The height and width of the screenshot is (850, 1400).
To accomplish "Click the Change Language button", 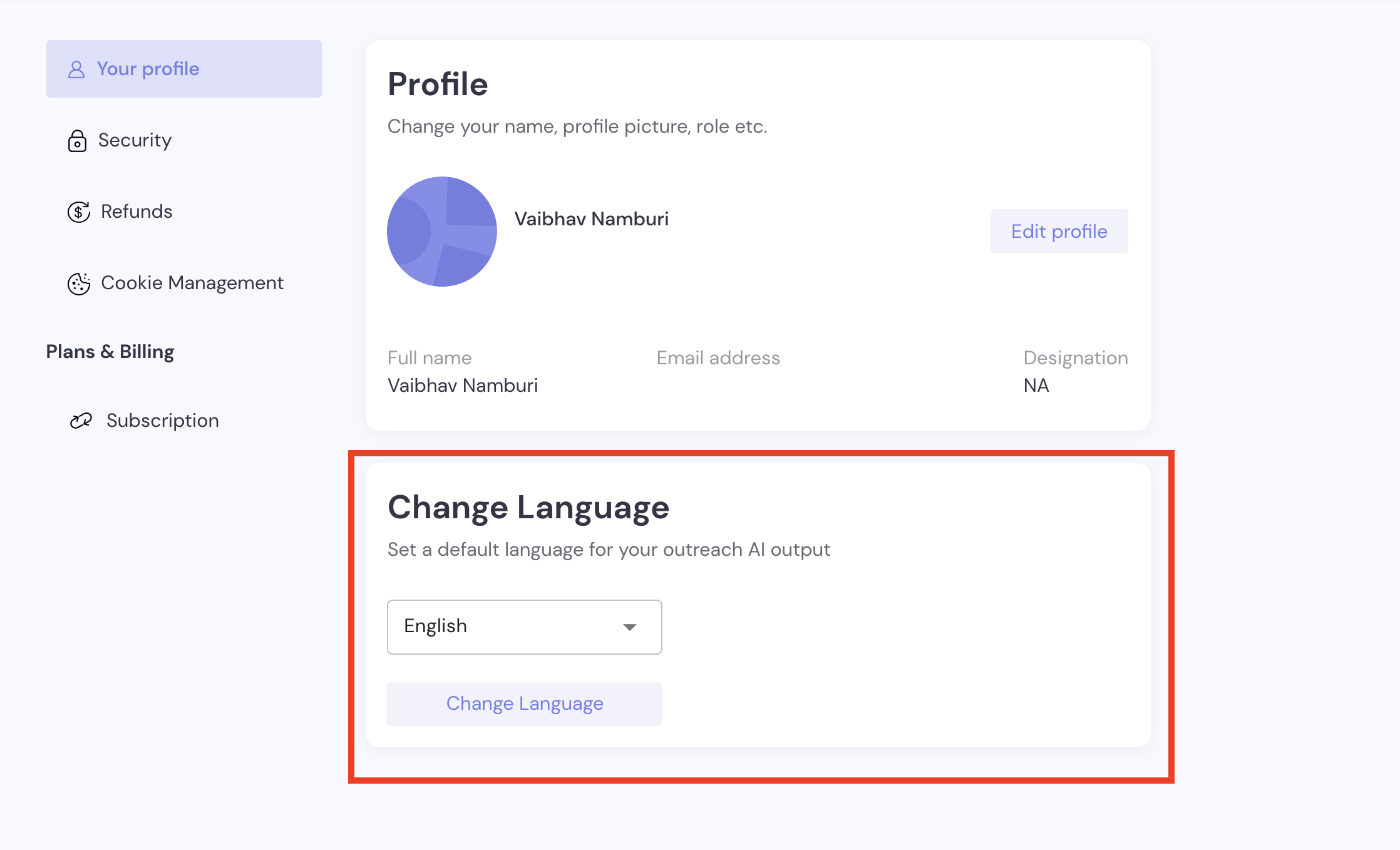I will 525,704.
